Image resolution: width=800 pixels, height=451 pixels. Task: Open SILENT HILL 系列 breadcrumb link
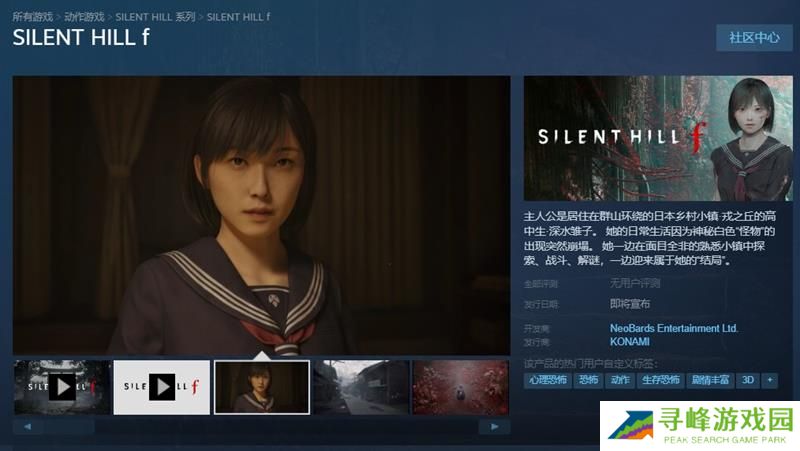tap(155, 17)
